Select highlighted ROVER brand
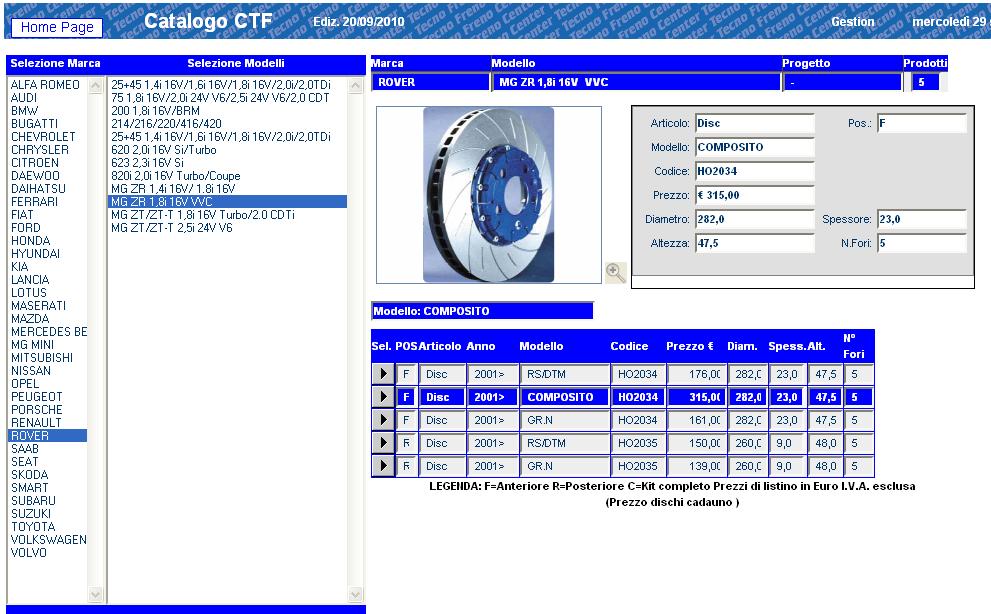Screen dimensions: 991x614 (x=47, y=436)
